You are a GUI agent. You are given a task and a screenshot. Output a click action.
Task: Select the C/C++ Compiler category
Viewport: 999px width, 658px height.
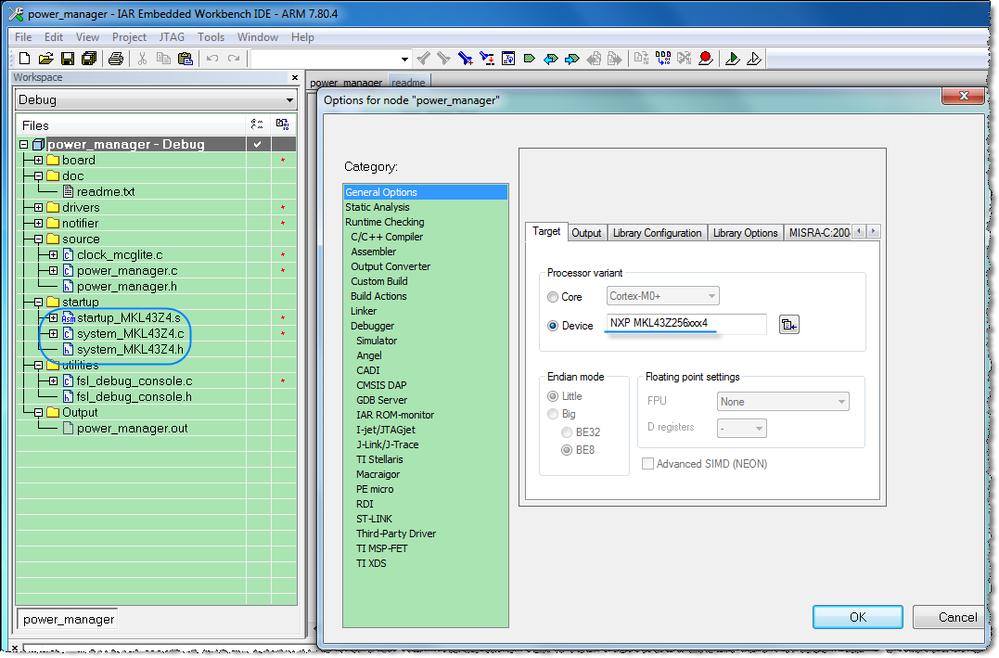(x=387, y=237)
